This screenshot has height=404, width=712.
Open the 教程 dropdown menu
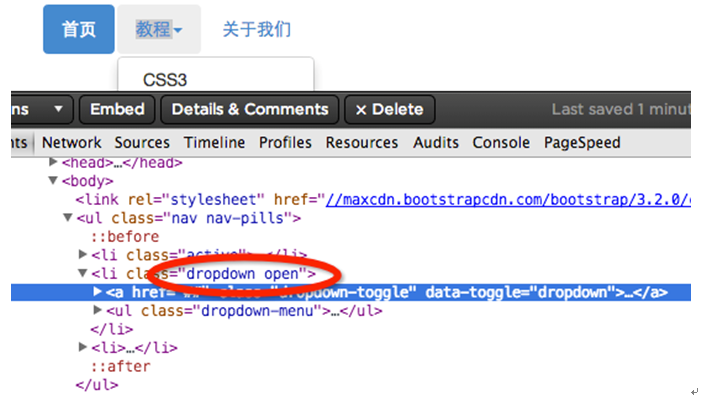(158, 29)
